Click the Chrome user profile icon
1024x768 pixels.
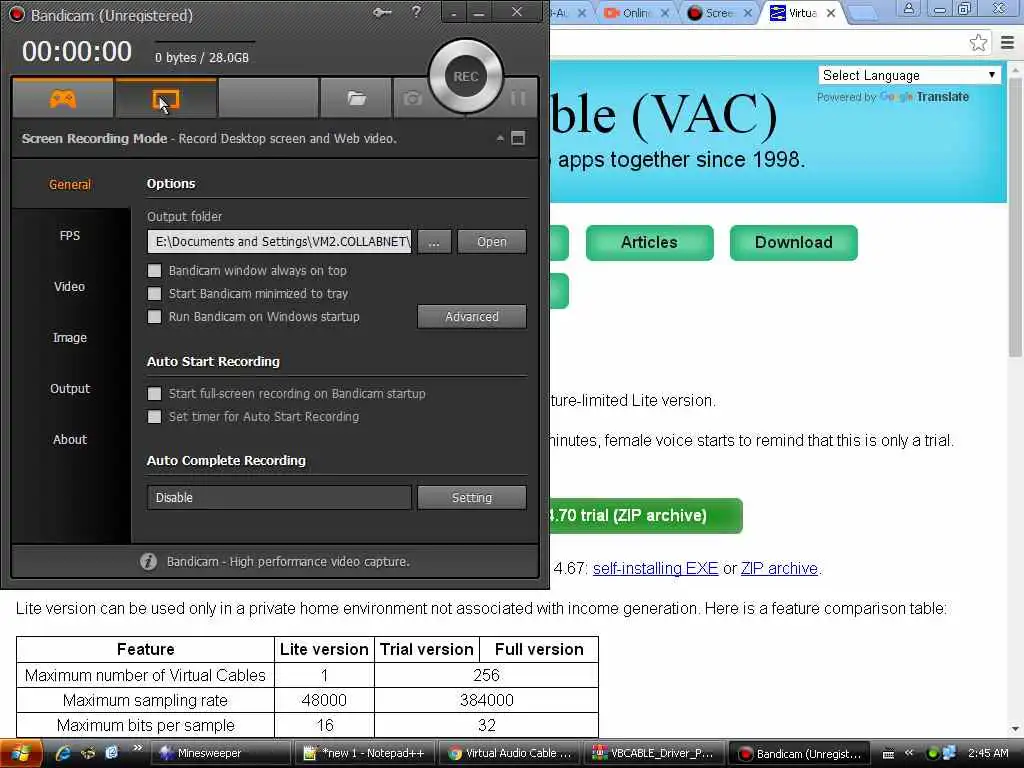pos(908,9)
